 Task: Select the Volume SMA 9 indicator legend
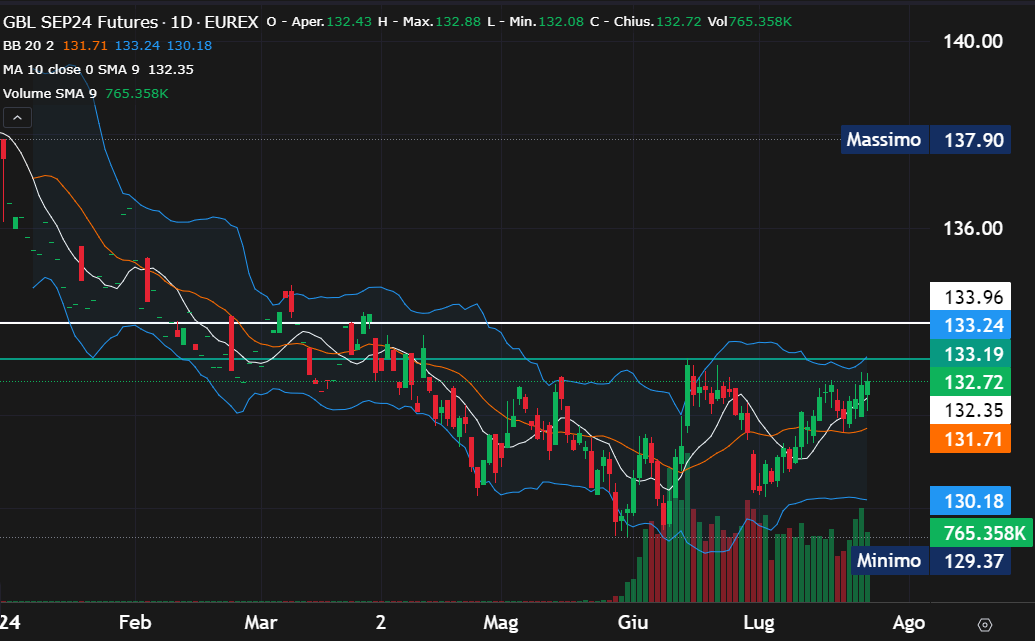point(50,93)
